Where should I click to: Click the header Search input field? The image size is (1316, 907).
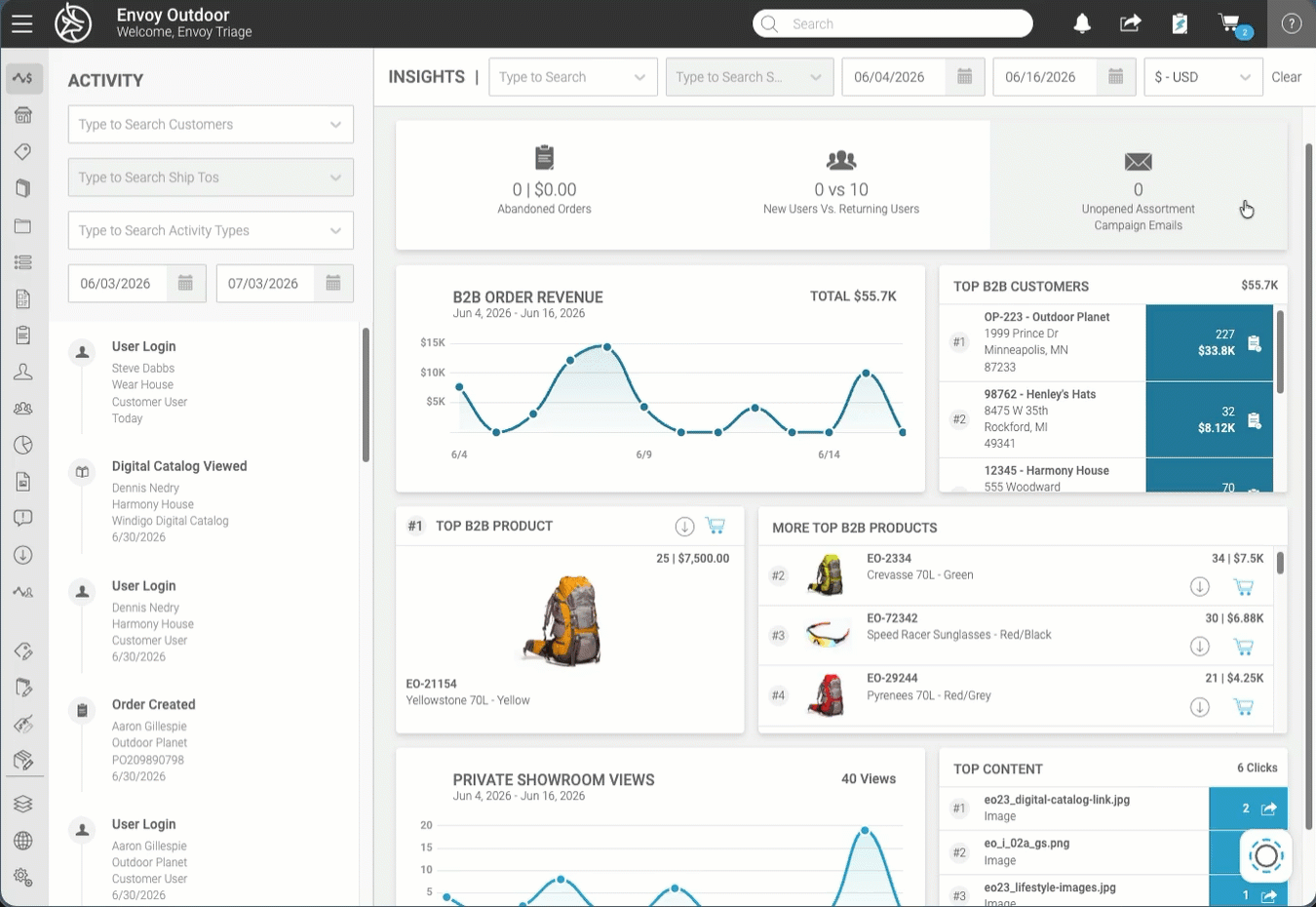pyautogui.click(x=893, y=23)
